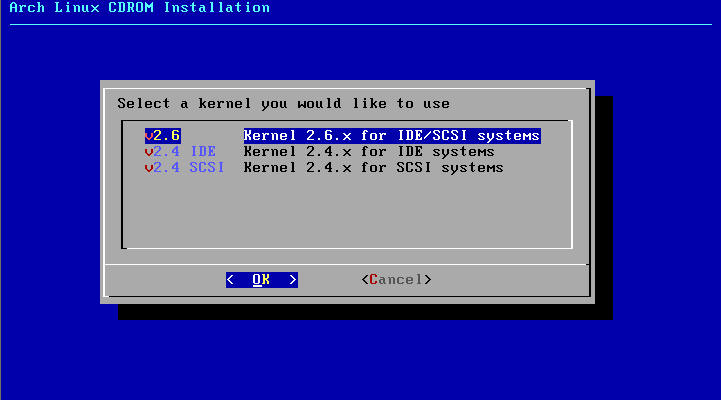Pick the v2.4 SCSI kernel tag
721x400 pixels.
coord(184,168)
